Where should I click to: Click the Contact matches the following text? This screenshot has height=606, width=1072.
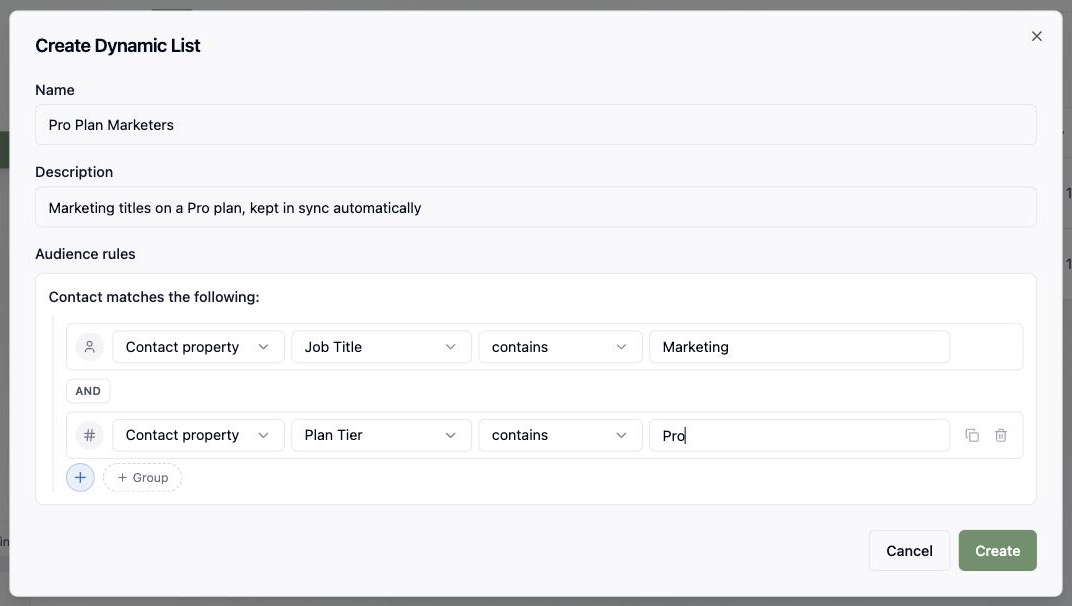(154, 297)
